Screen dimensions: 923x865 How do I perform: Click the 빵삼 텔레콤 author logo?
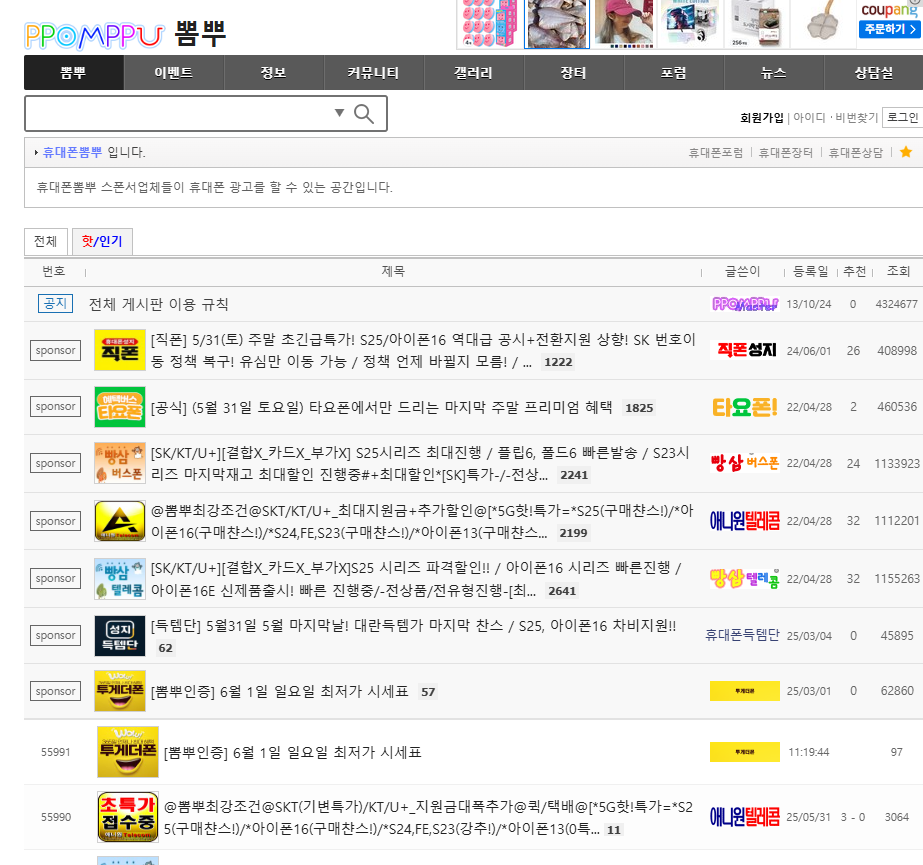point(745,578)
